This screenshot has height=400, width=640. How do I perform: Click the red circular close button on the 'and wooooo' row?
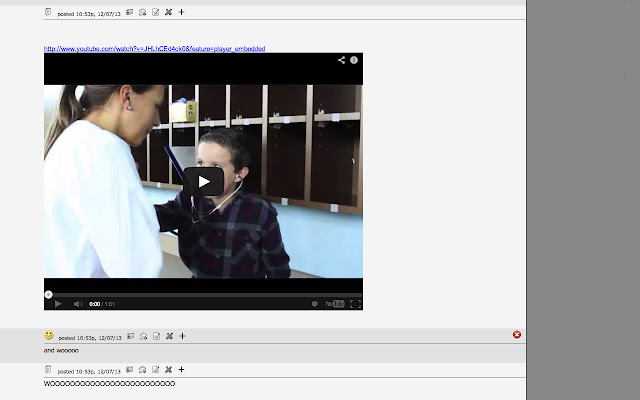[517, 335]
